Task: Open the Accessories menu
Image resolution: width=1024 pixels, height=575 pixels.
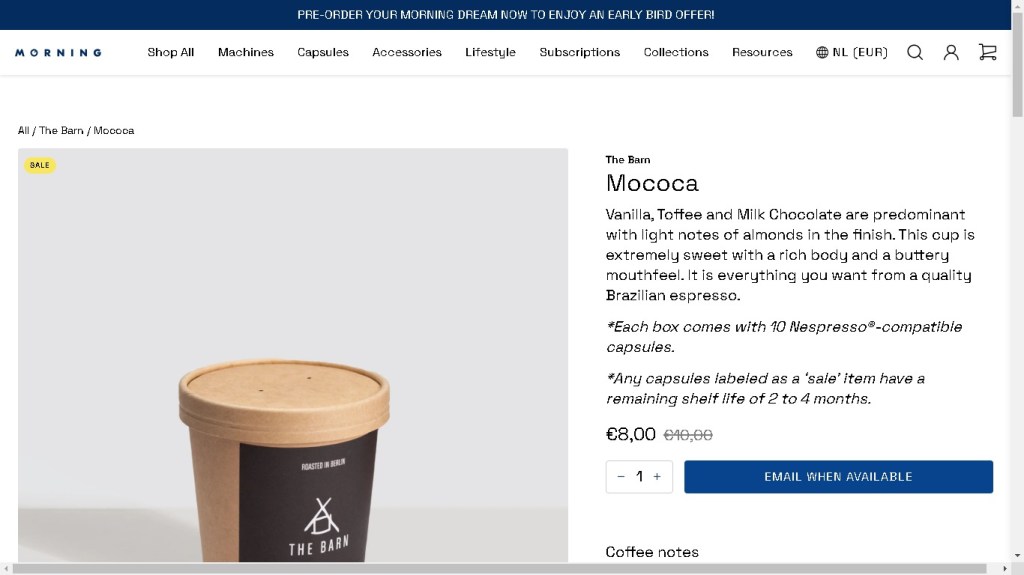Action: tap(407, 53)
